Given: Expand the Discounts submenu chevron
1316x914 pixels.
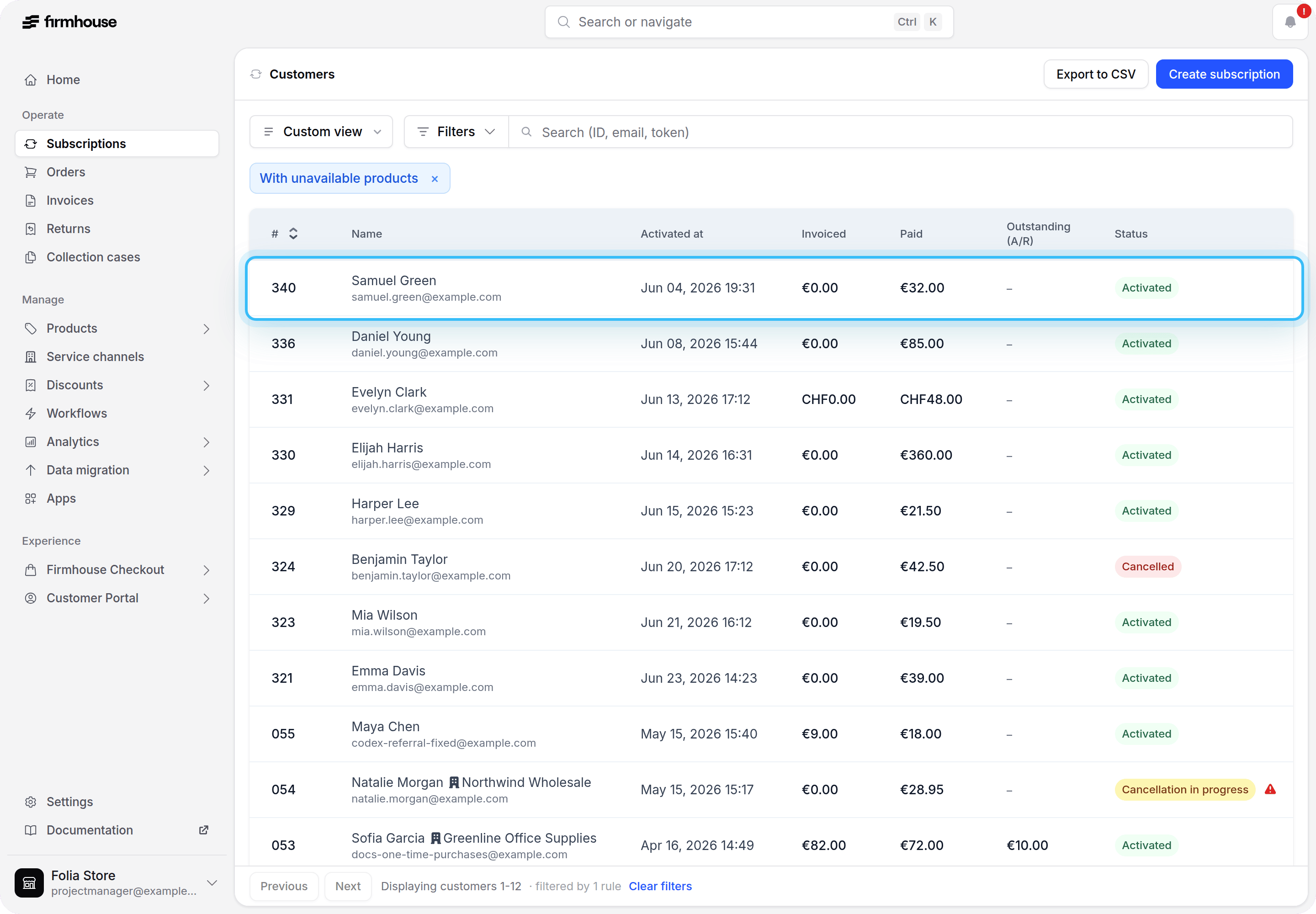Looking at the screenshot, I should pos(206,385).
